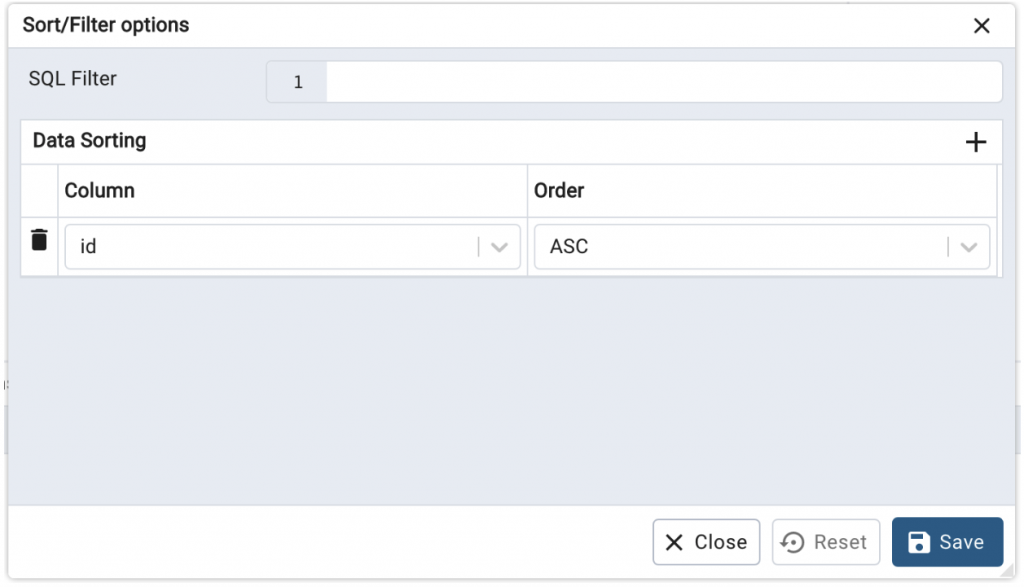Expand the Column dropdown chevron arrow
The image size is (1024, 587).
(500, 247)
